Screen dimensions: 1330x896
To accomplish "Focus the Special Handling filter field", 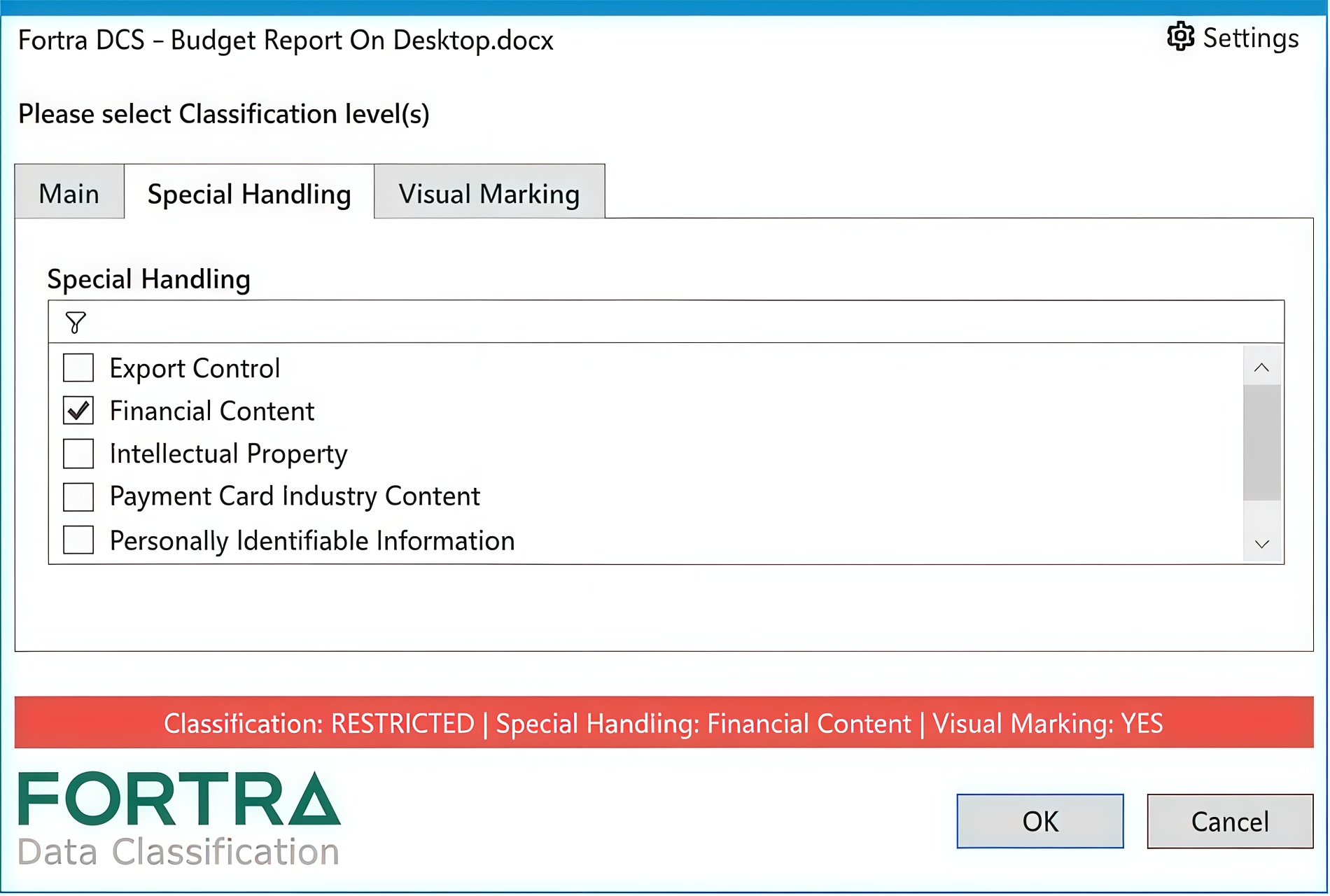I will 666,322.
